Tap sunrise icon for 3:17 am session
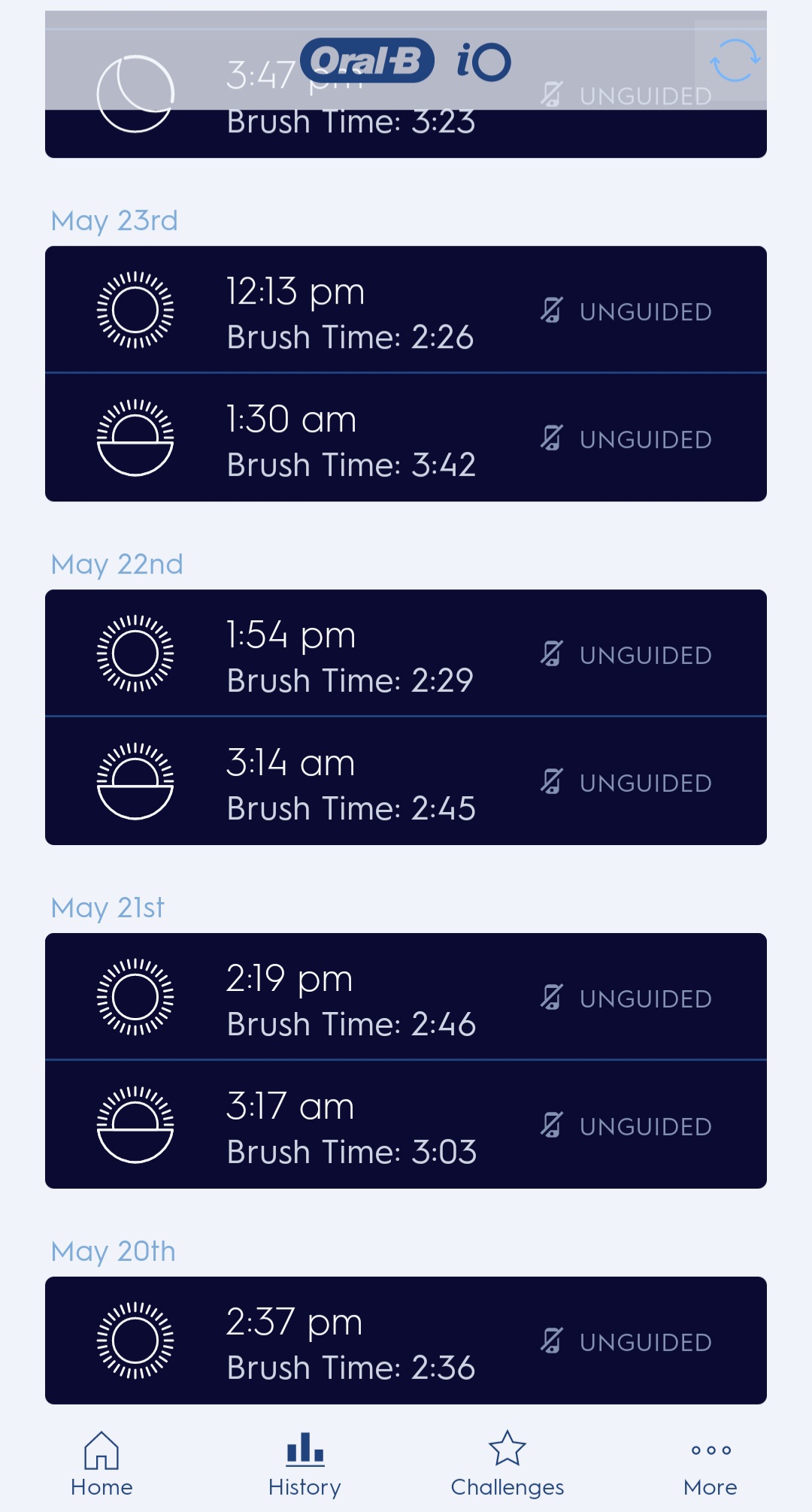Viewport: 812px width, 1512px height. tap(135, 1125)
